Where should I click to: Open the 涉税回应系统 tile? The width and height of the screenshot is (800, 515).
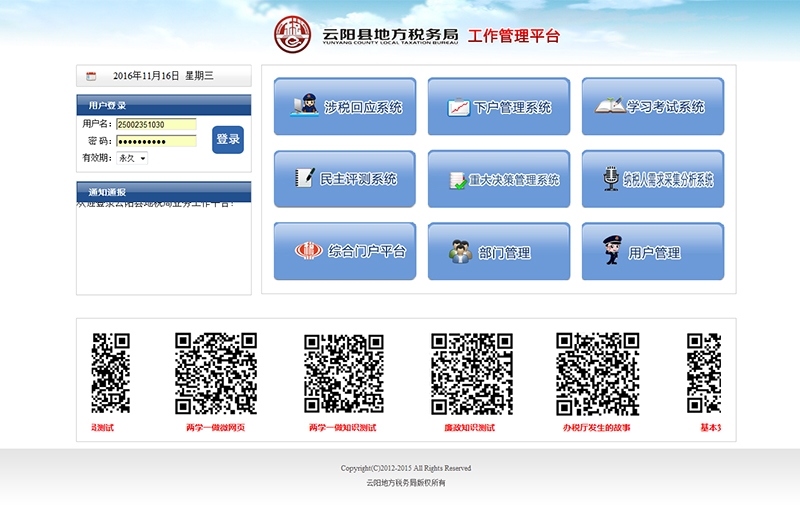coord(345,106)
